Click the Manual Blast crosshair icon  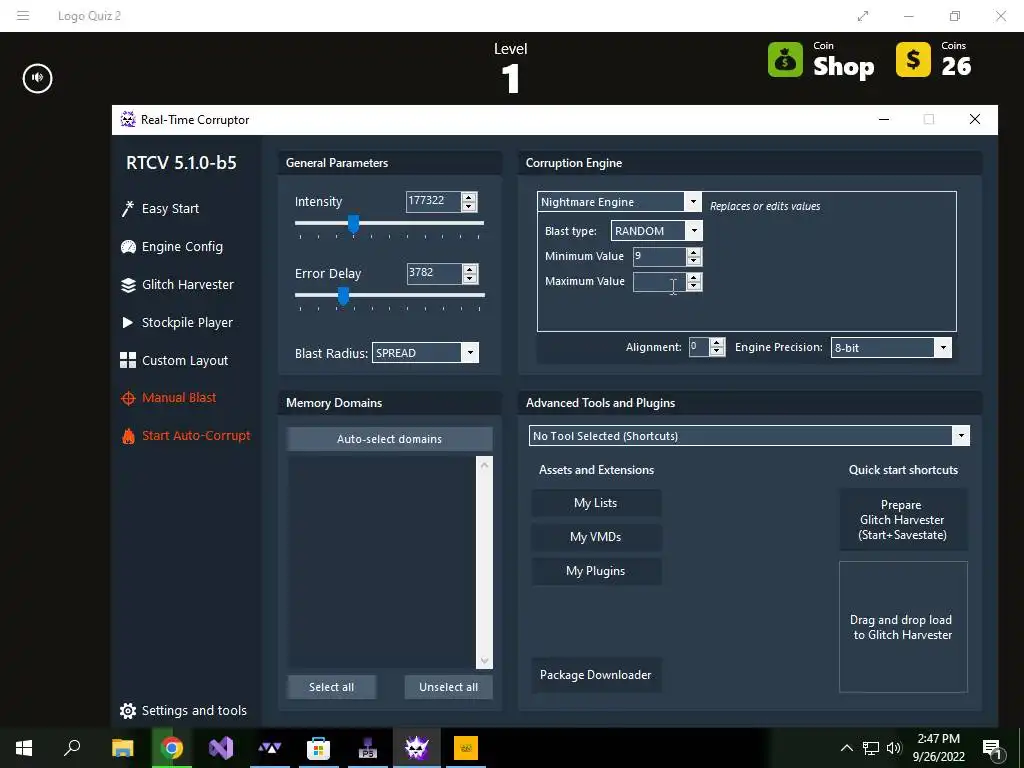128,398
